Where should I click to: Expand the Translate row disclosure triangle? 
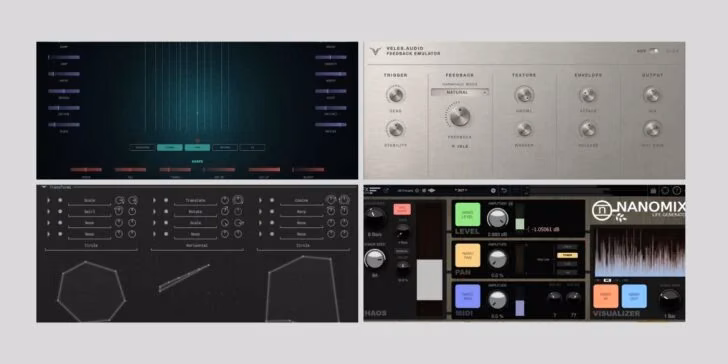154,200
